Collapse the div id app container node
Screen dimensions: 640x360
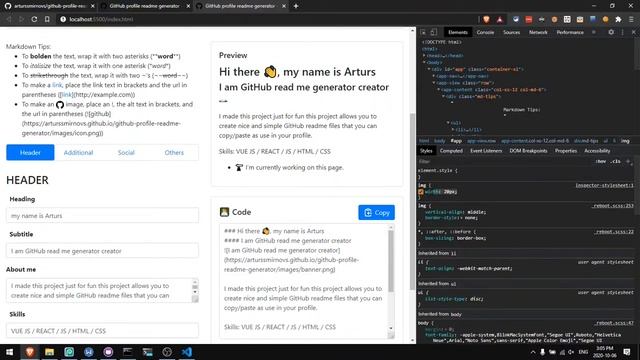429,69
